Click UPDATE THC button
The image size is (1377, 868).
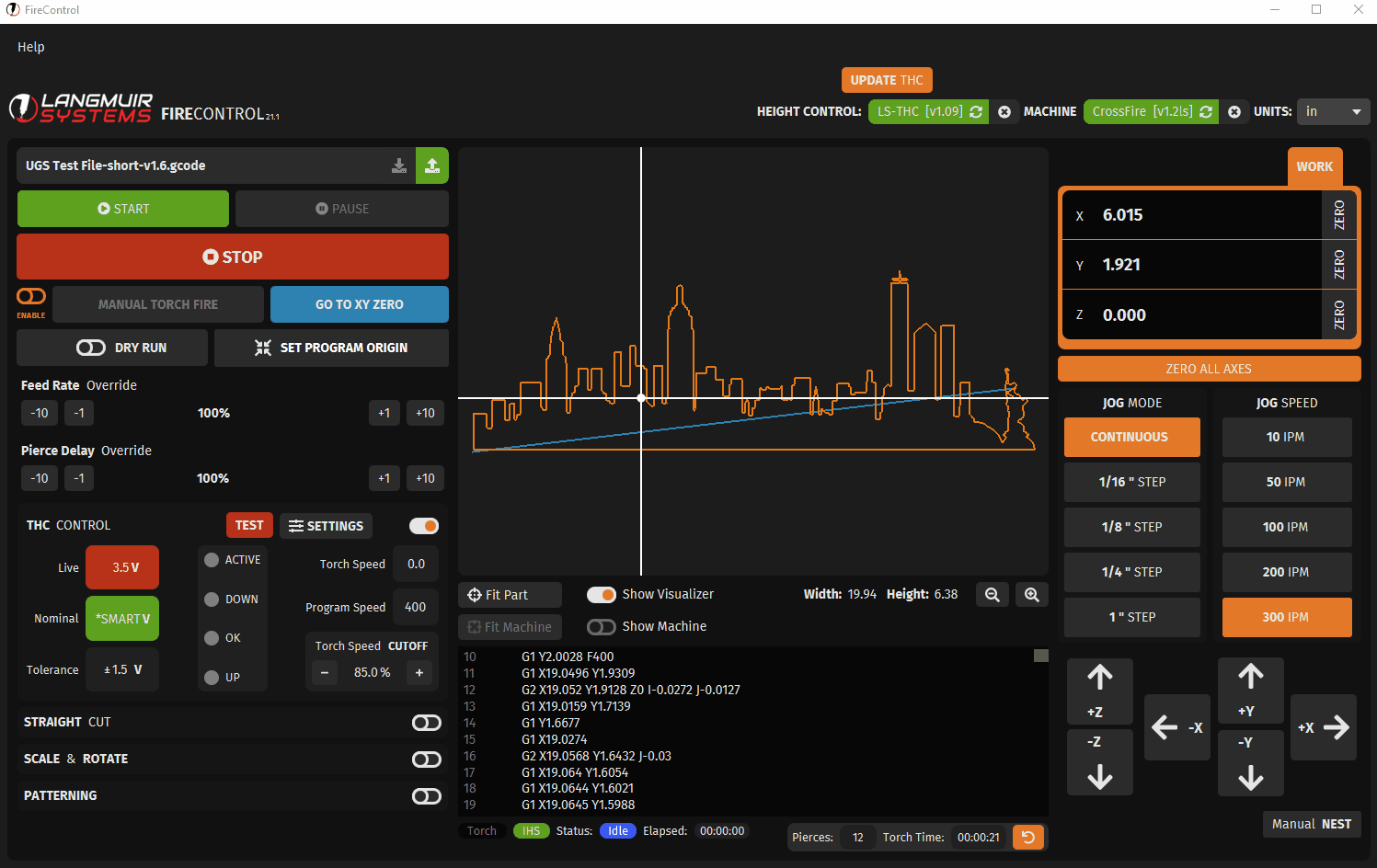tap(887, 80)
